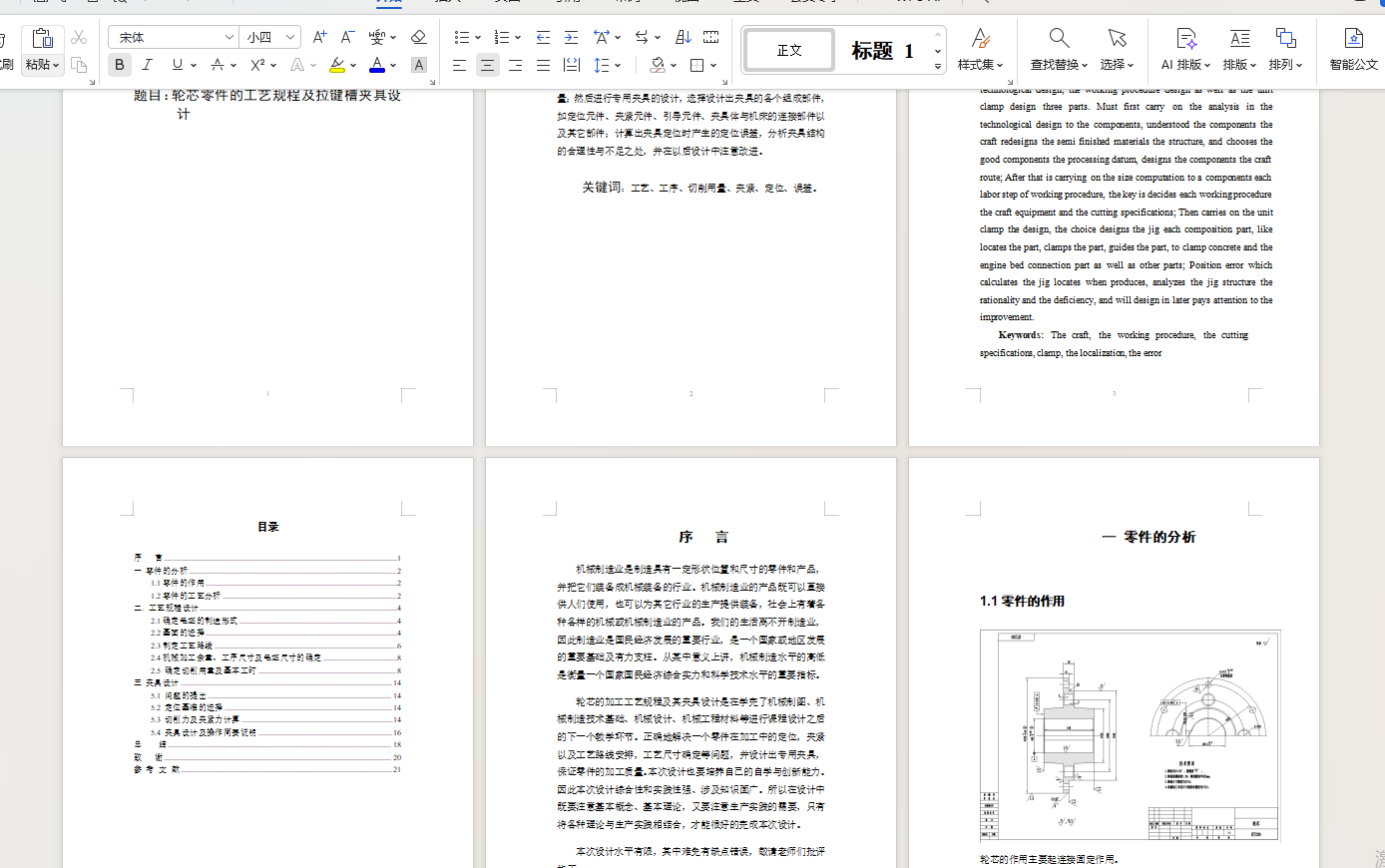Click heading 一 零件的分析

coord(1149,537)
